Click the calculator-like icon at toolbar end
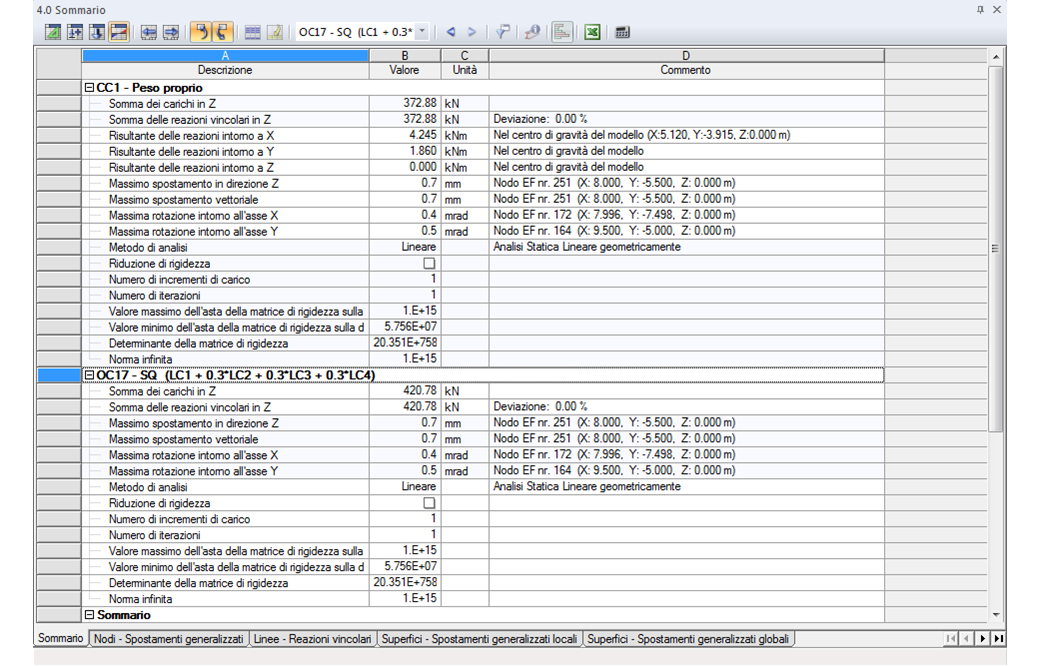 (x=622, y=32)
